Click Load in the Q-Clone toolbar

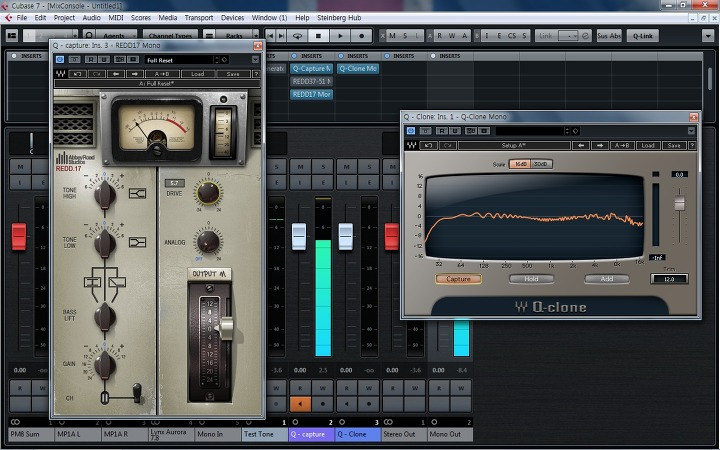[648, 145]
